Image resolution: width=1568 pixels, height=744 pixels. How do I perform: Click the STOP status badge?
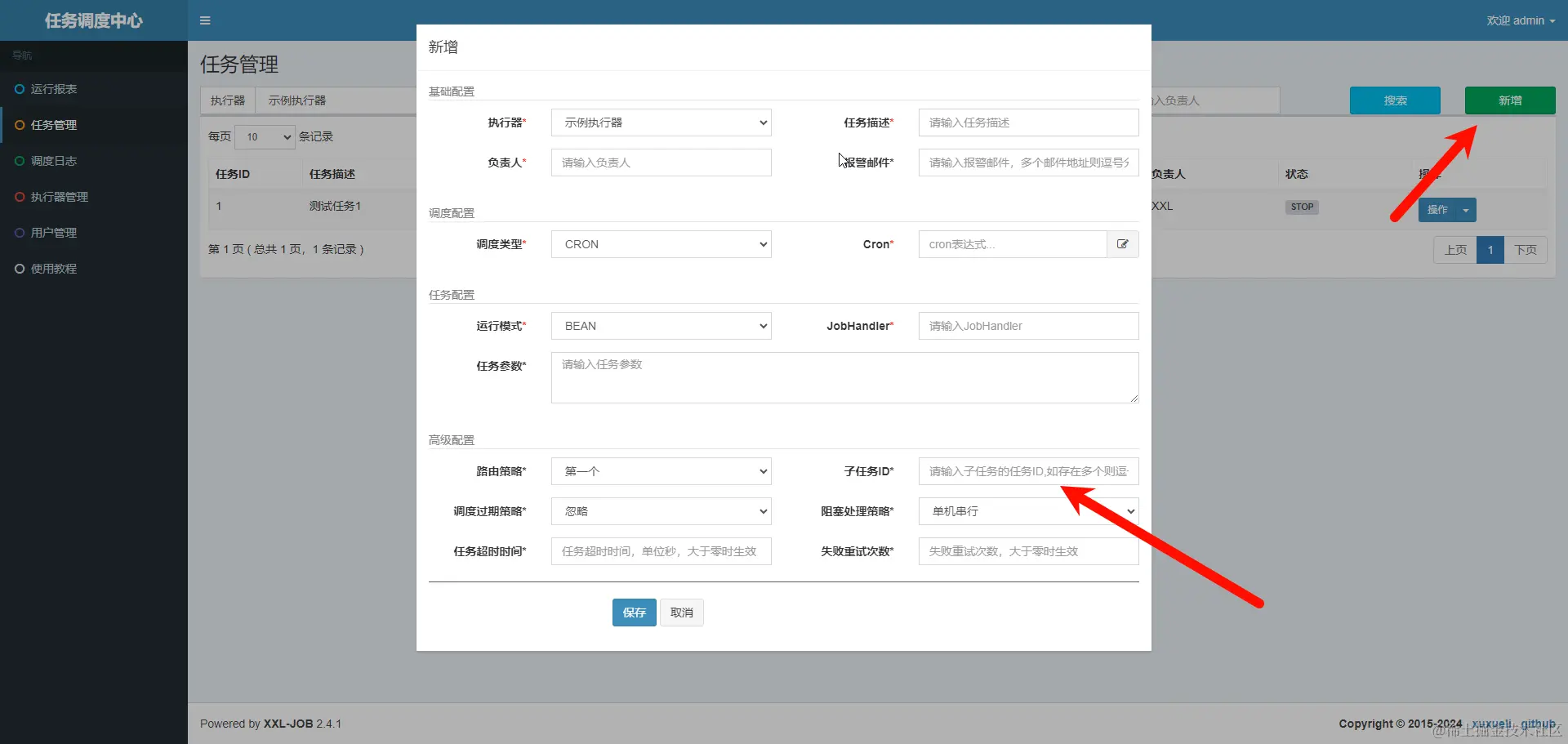click(1303, 207)
